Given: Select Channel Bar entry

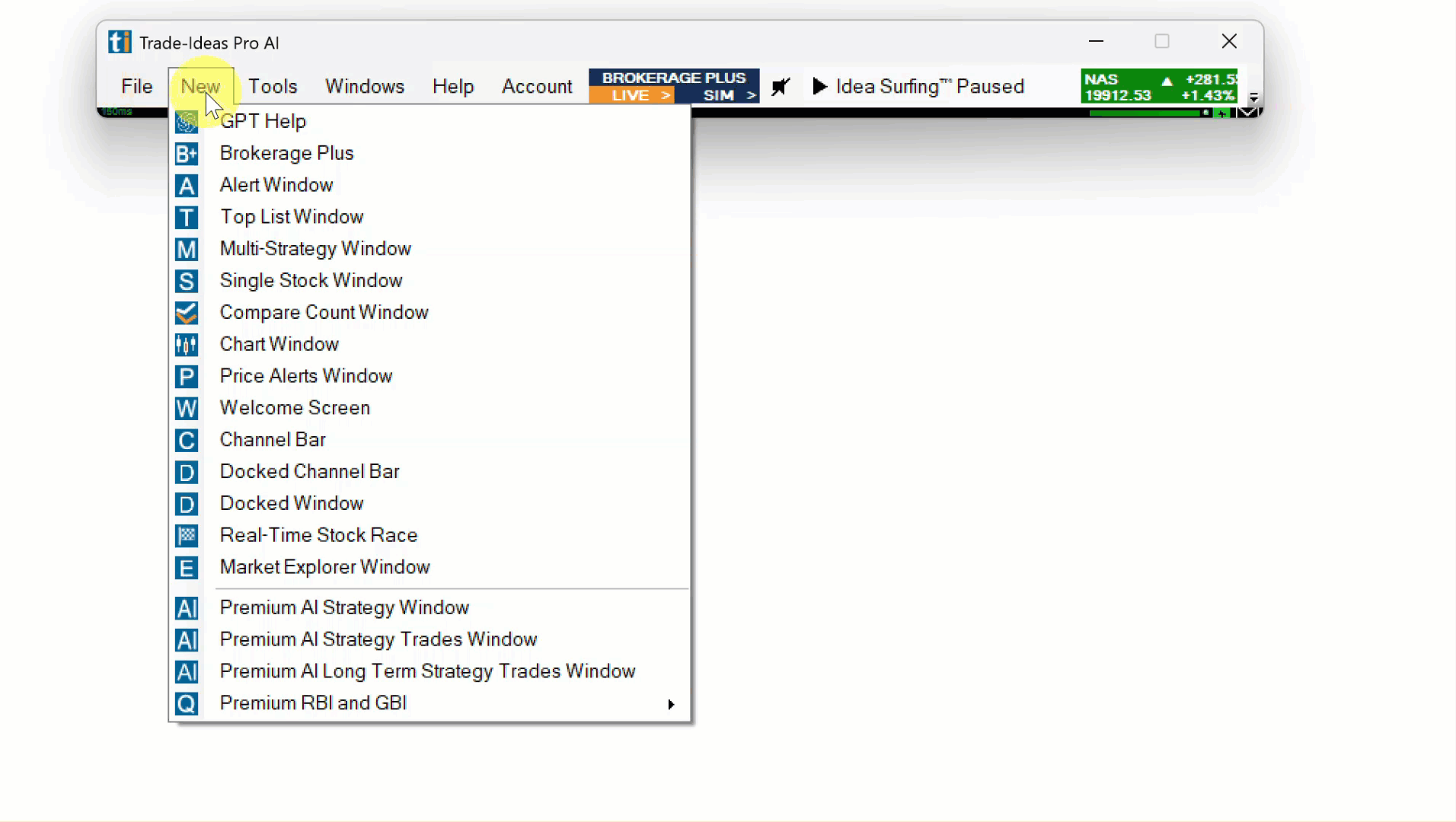Looking at the screenshot, I should pos(429,441).
